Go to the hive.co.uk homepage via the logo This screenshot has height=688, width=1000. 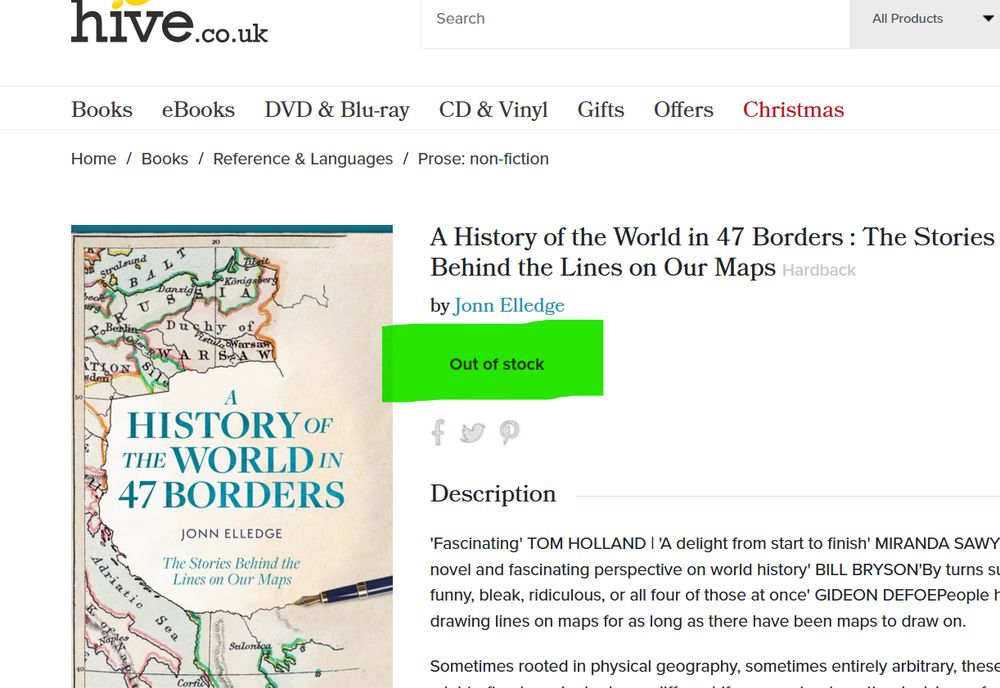[169, 22]
